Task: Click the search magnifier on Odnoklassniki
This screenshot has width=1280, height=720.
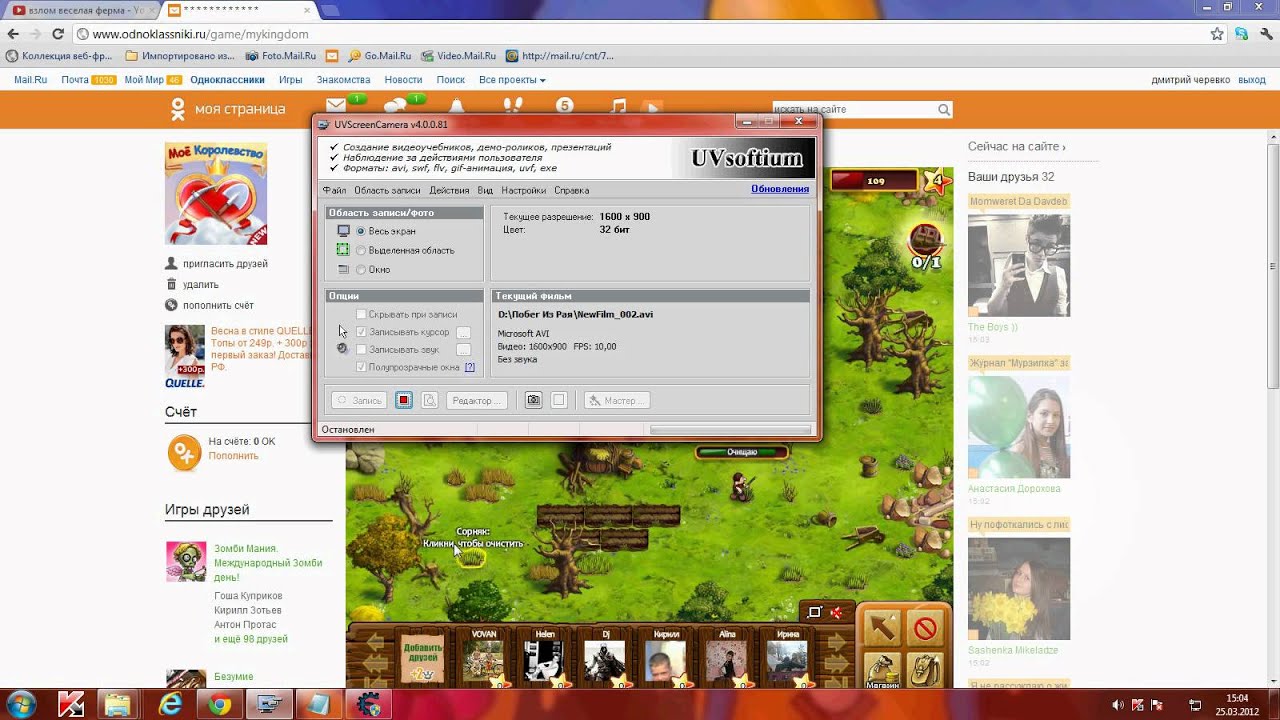Action: [943, 110]
